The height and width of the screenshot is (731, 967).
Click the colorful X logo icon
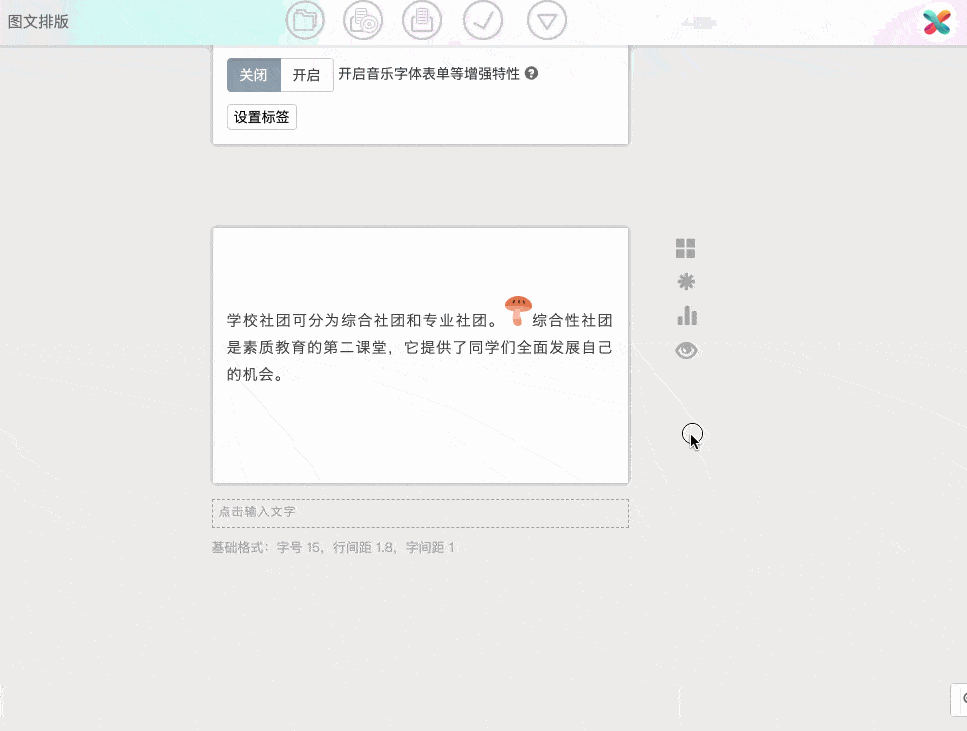(x=937, y=22)
